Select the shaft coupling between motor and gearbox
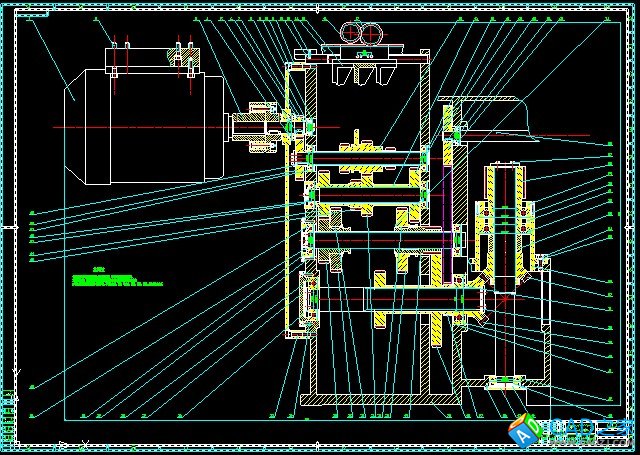 [x=256, y=130]
